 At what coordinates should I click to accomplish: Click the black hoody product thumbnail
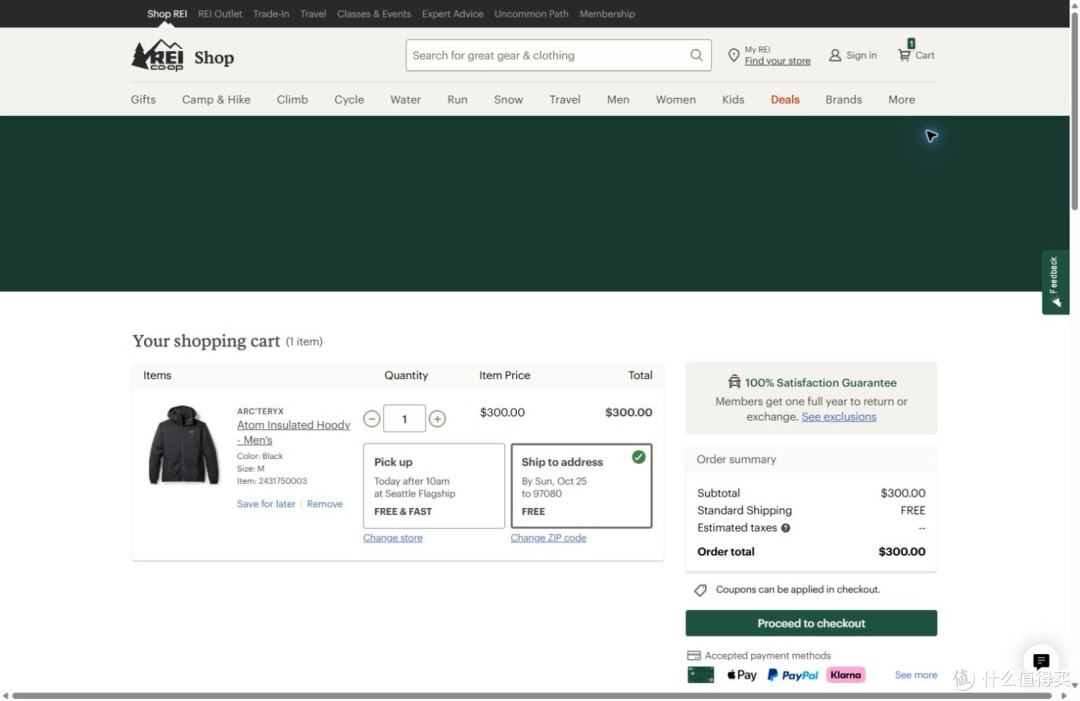183,445
